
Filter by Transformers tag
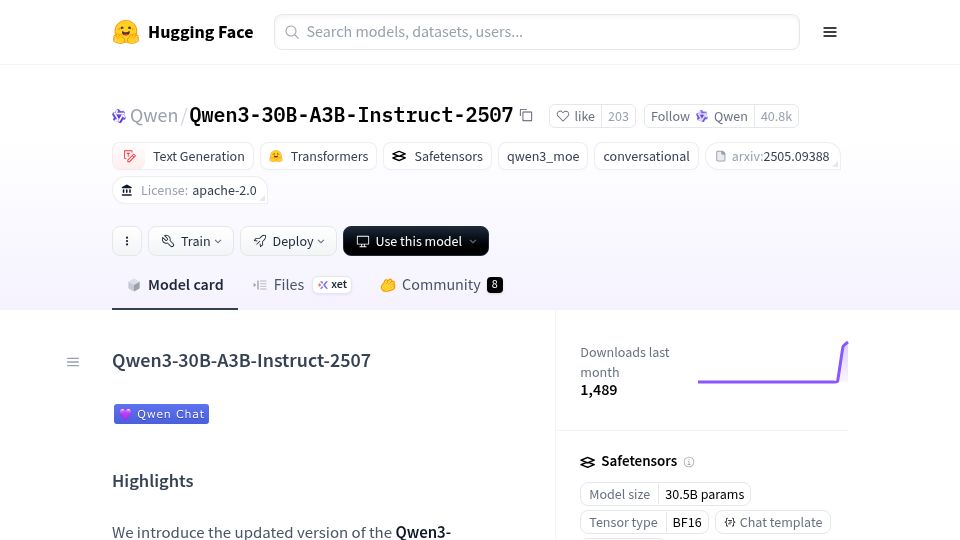pyautogui.click(x=318, y=156)
